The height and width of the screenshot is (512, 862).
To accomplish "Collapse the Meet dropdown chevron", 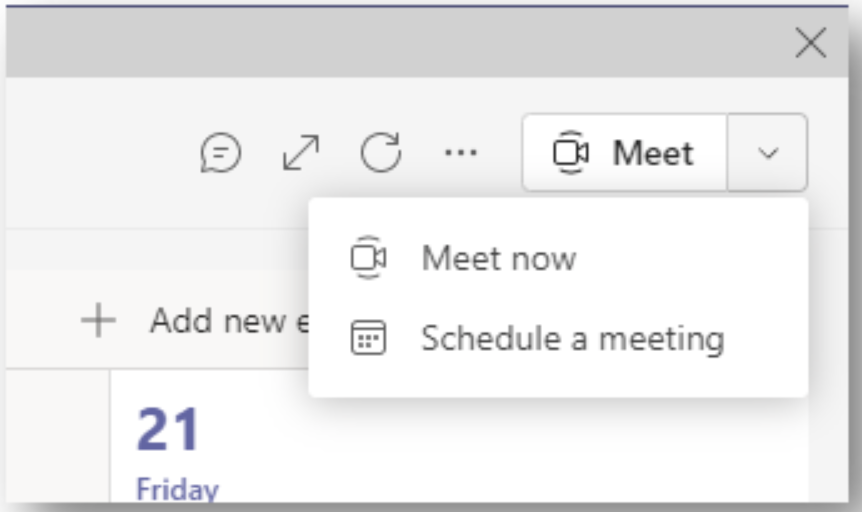I will pos(768,153).
